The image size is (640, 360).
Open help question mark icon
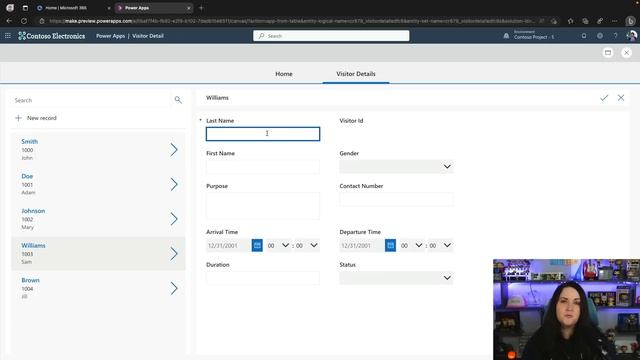615,36
